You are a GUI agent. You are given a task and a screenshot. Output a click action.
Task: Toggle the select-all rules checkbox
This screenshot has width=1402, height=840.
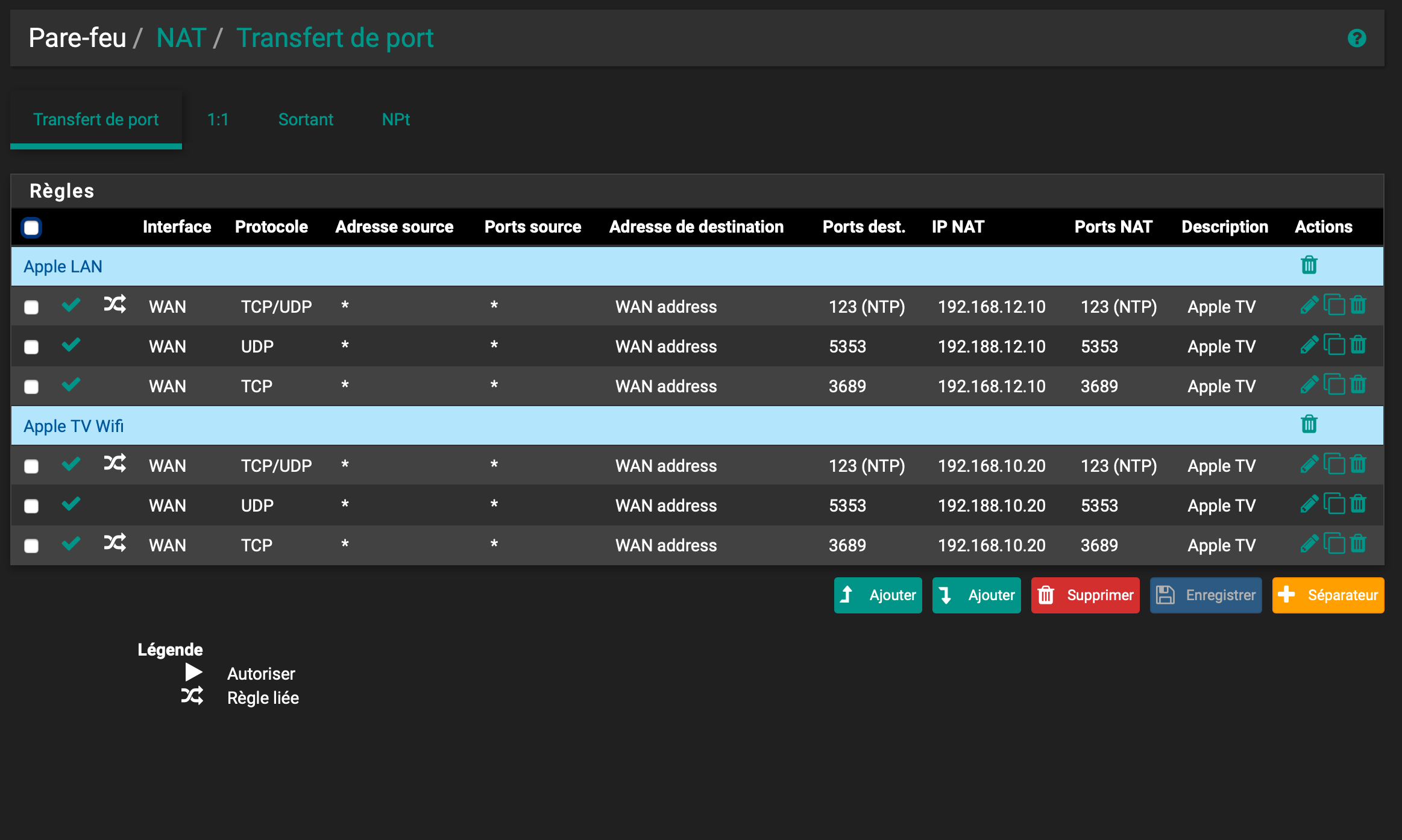pyautogui.click(x=31, y=228)
